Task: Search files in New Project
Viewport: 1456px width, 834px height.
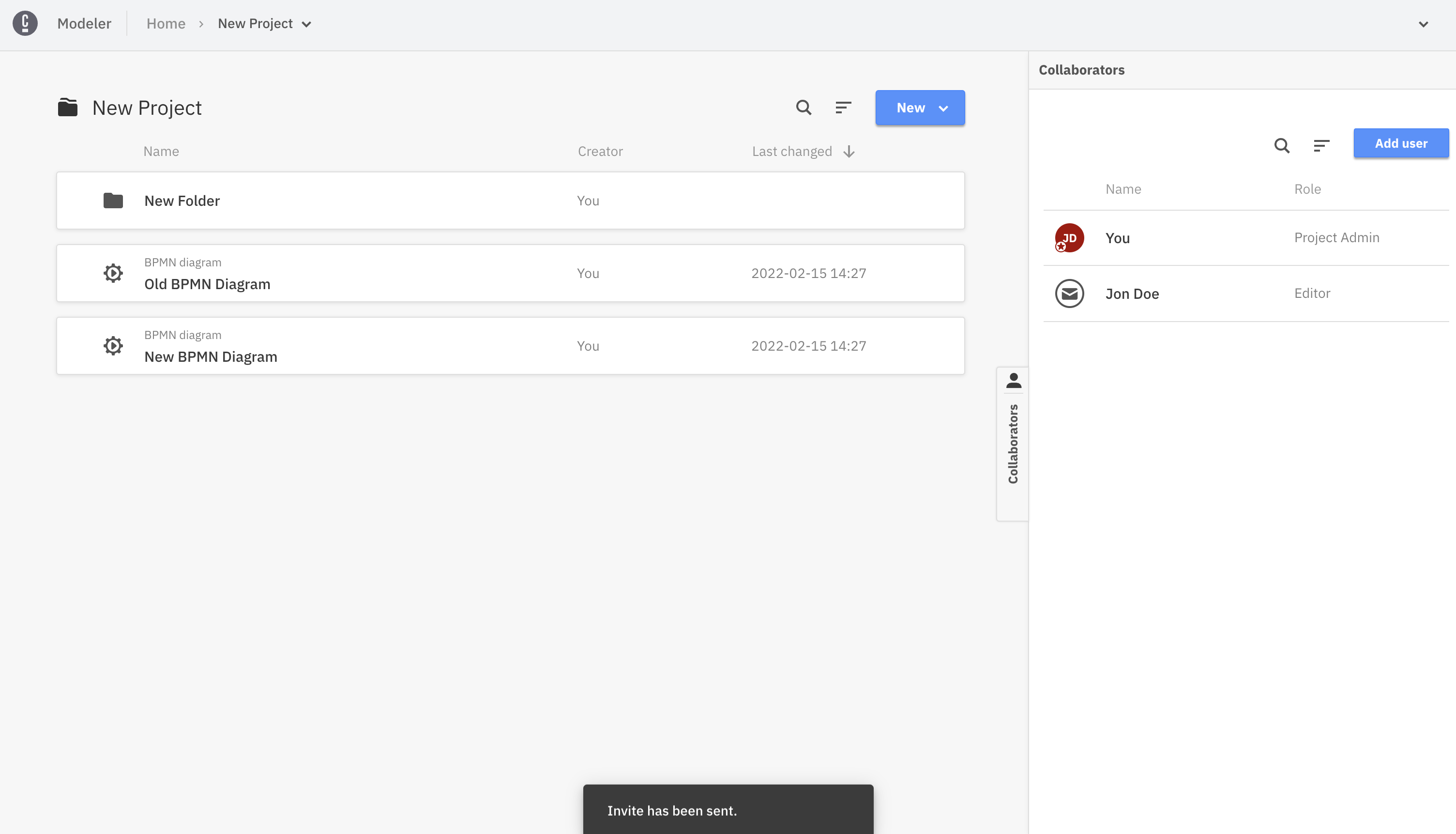Action: (x=804, y=108)
